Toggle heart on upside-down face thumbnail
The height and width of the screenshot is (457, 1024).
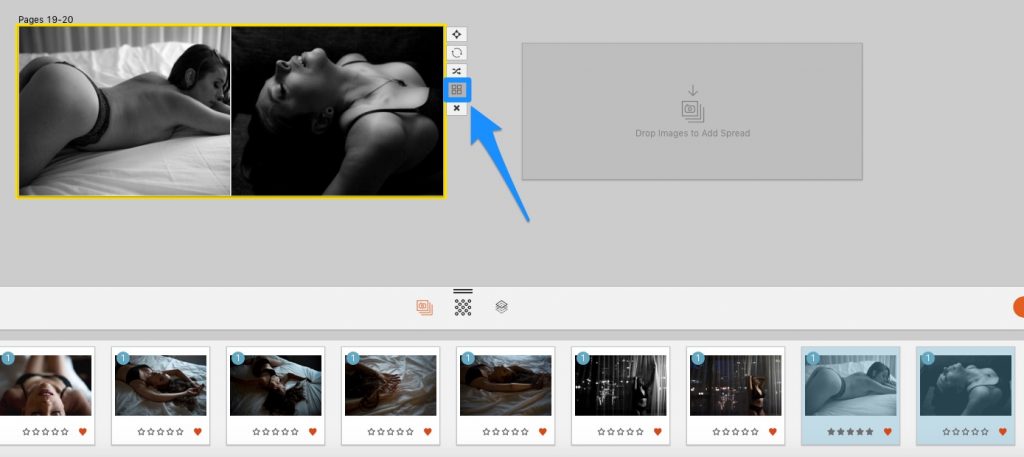[83, 432]
